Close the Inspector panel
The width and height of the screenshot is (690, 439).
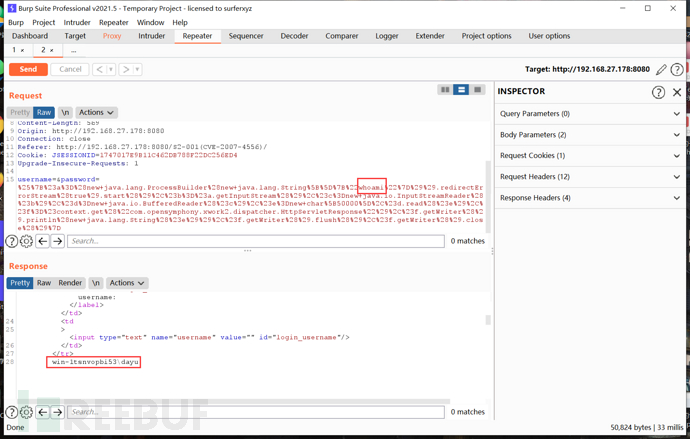(x=677, y=92)
